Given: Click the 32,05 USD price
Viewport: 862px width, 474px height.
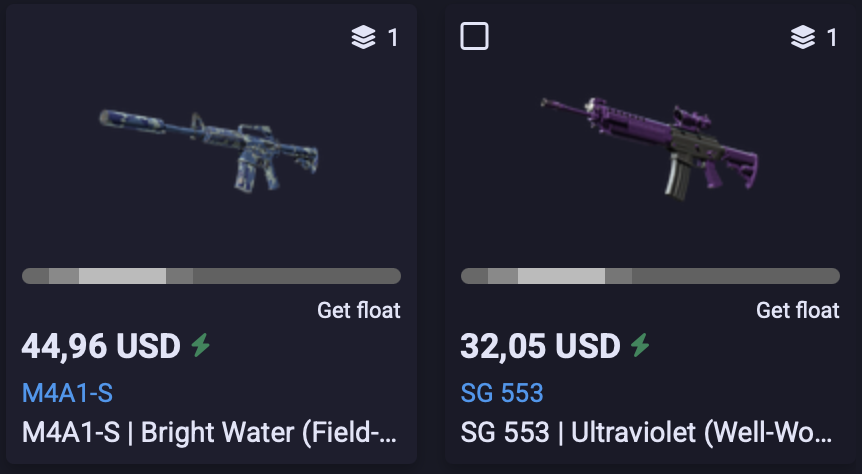Looking at the screenshot, I should click(x=540, y=346).
